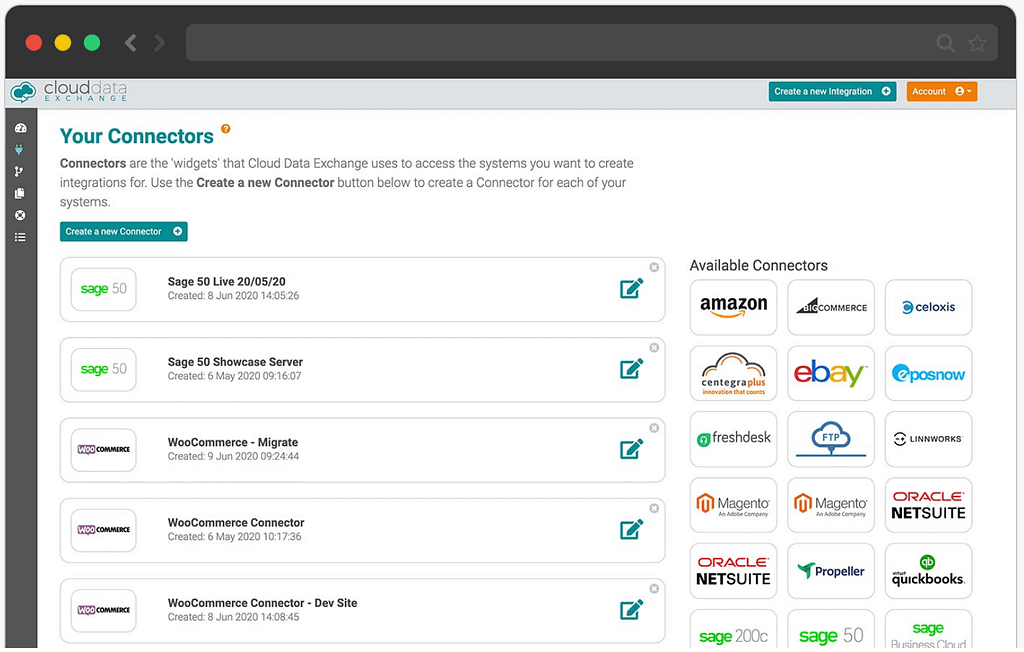This screenshot has height=652, width=1024.
Task: Choose the Propeller available connector
Action: point(831,571)
